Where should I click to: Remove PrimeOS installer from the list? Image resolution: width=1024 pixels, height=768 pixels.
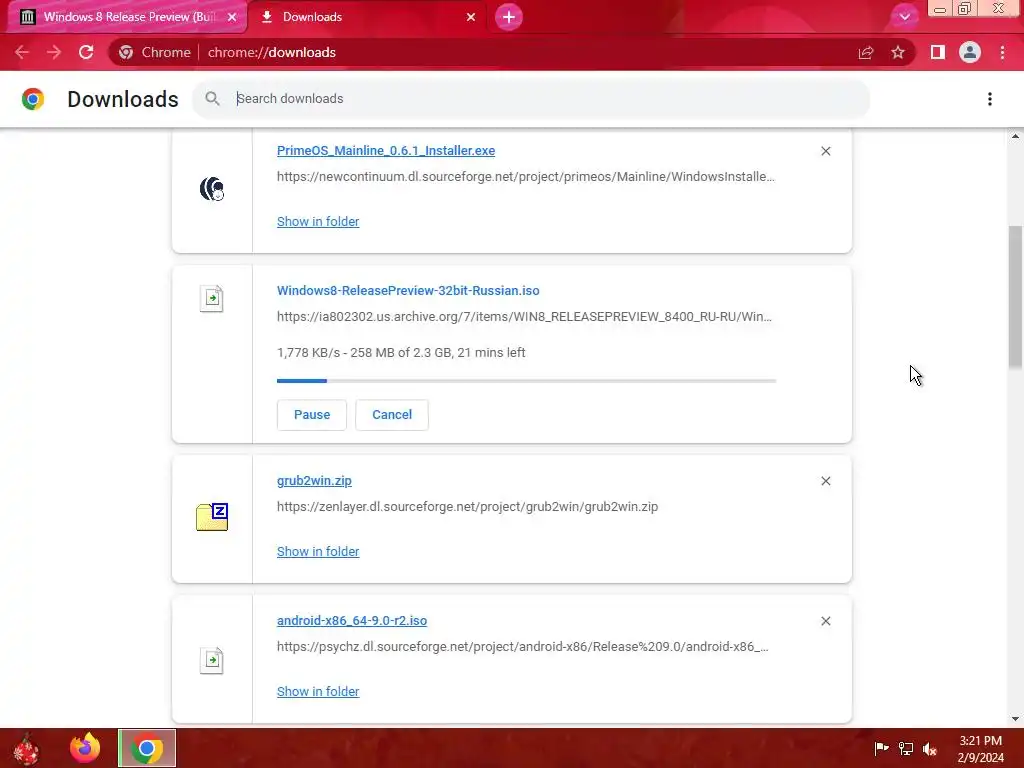coord(825,151)
